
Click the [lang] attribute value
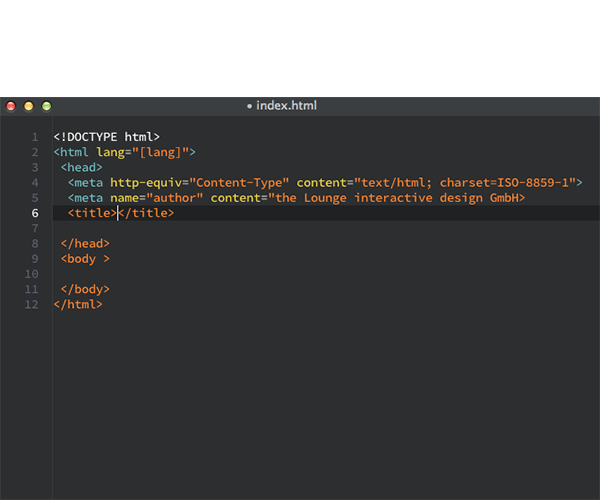(x=160, y=152)
